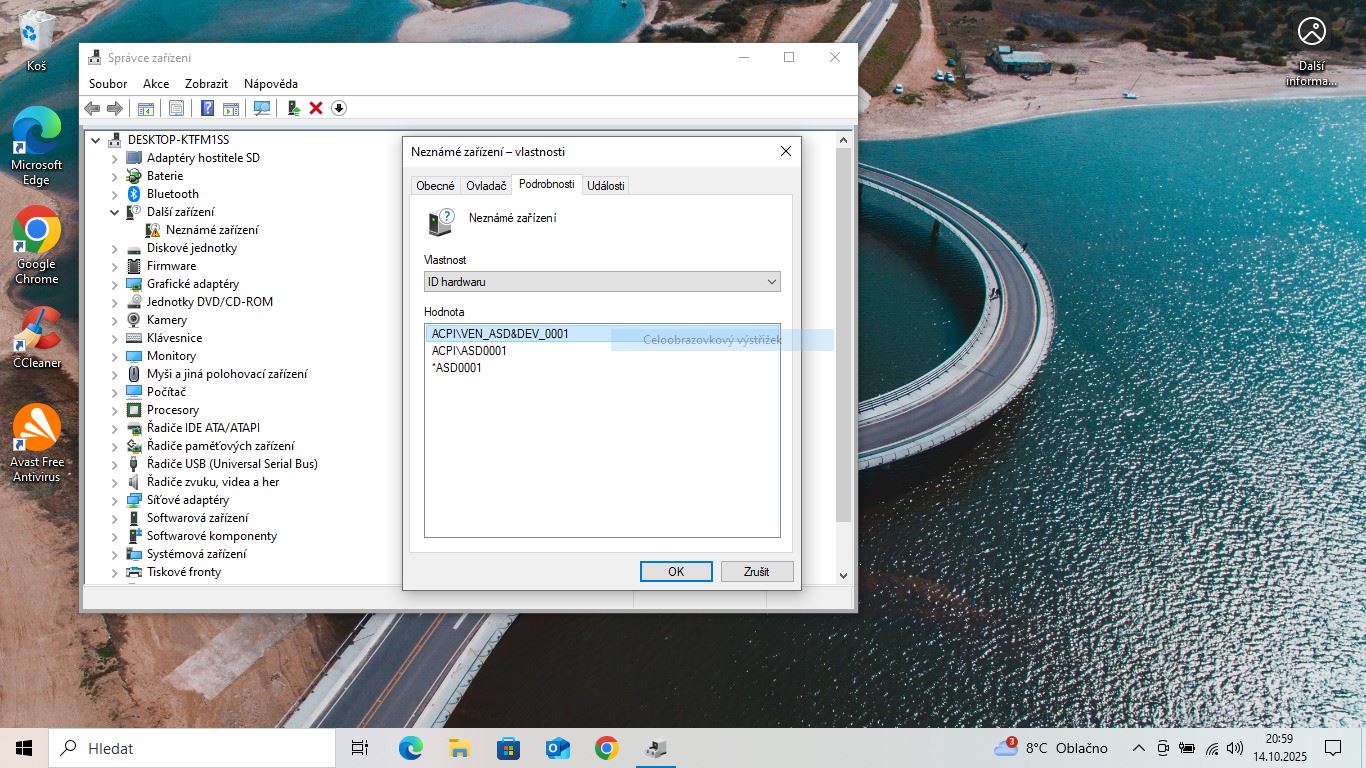Show hidden system tray icons chevron

pyautogui.click(x=1138, y=748)
